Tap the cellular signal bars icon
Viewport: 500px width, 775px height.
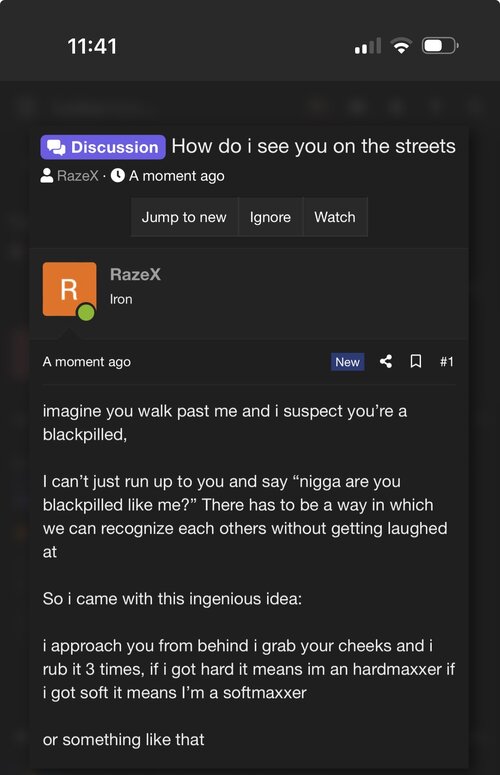[x=368, y=46]
